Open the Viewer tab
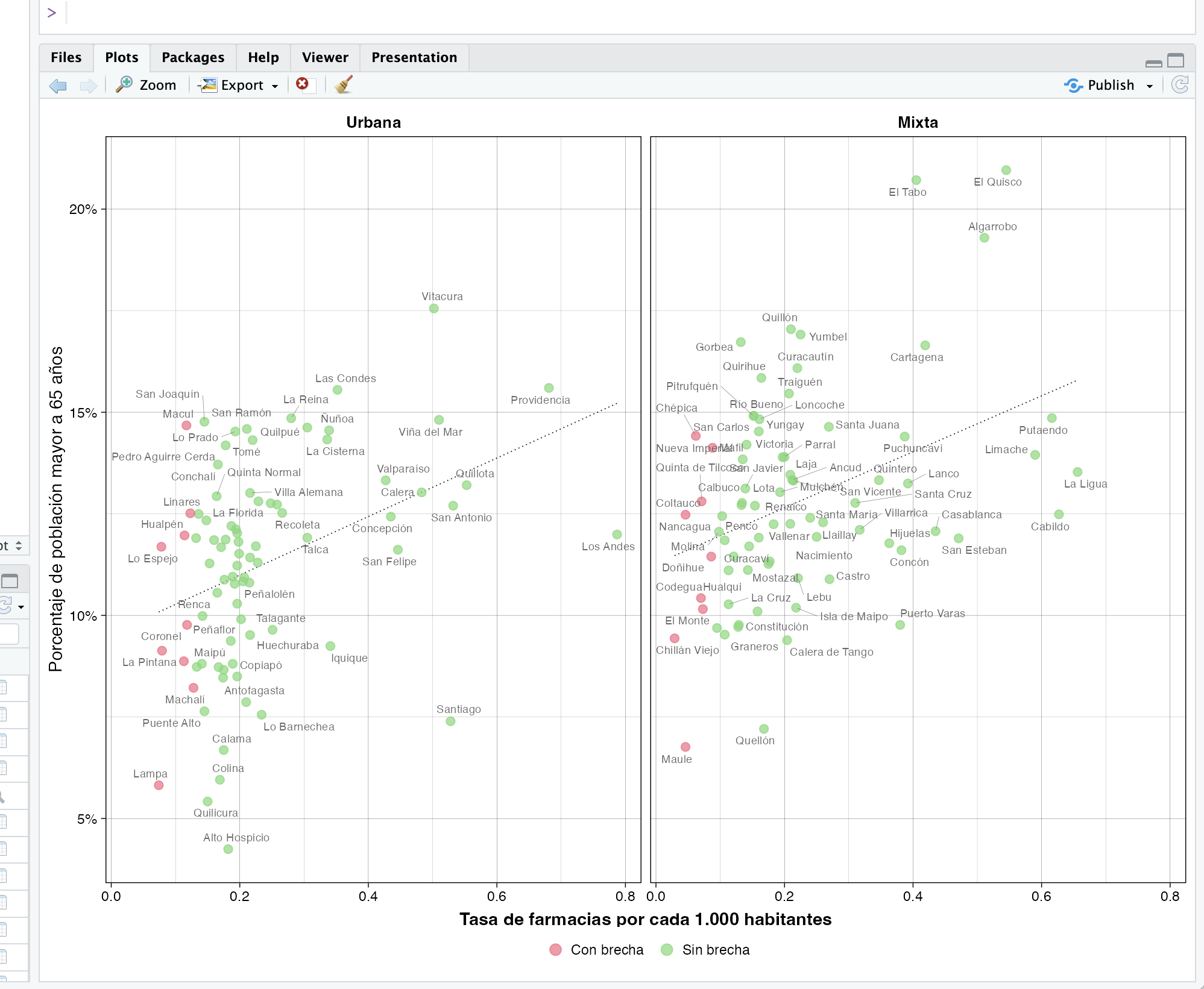The width and height of the screenshot is (1204, 989). tap(325, 57)
